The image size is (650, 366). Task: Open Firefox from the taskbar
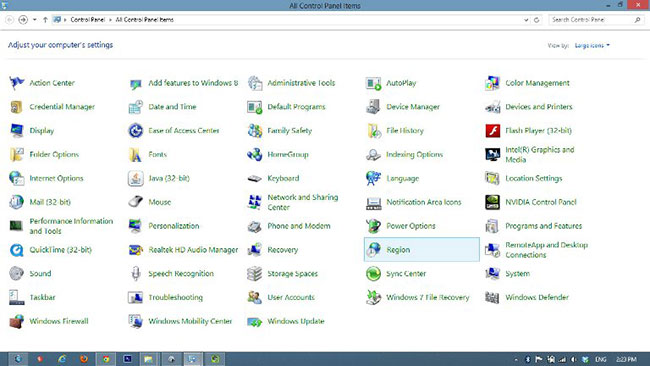[x=84, y=359]
